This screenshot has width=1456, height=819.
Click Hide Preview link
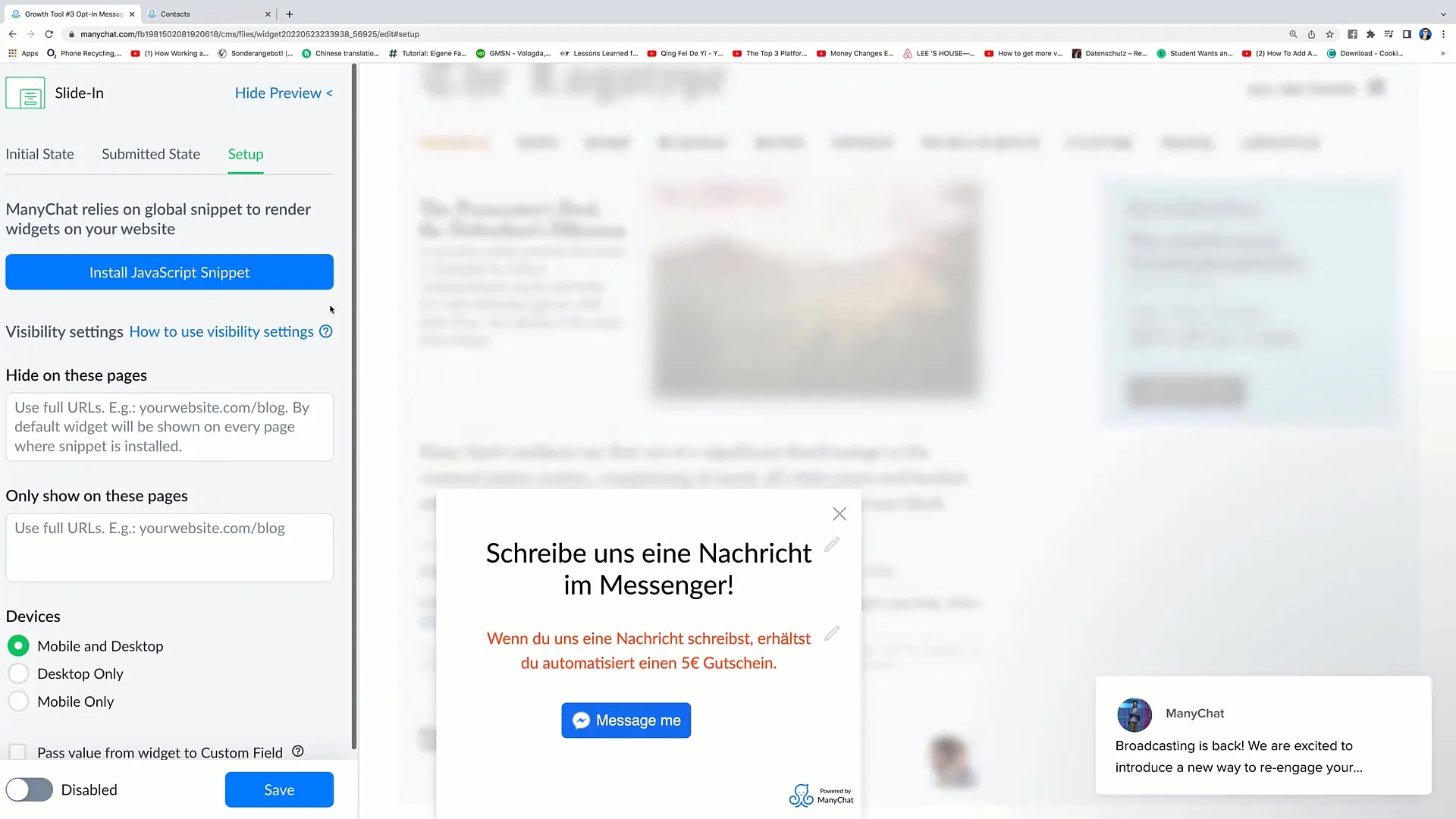[284, 93]
